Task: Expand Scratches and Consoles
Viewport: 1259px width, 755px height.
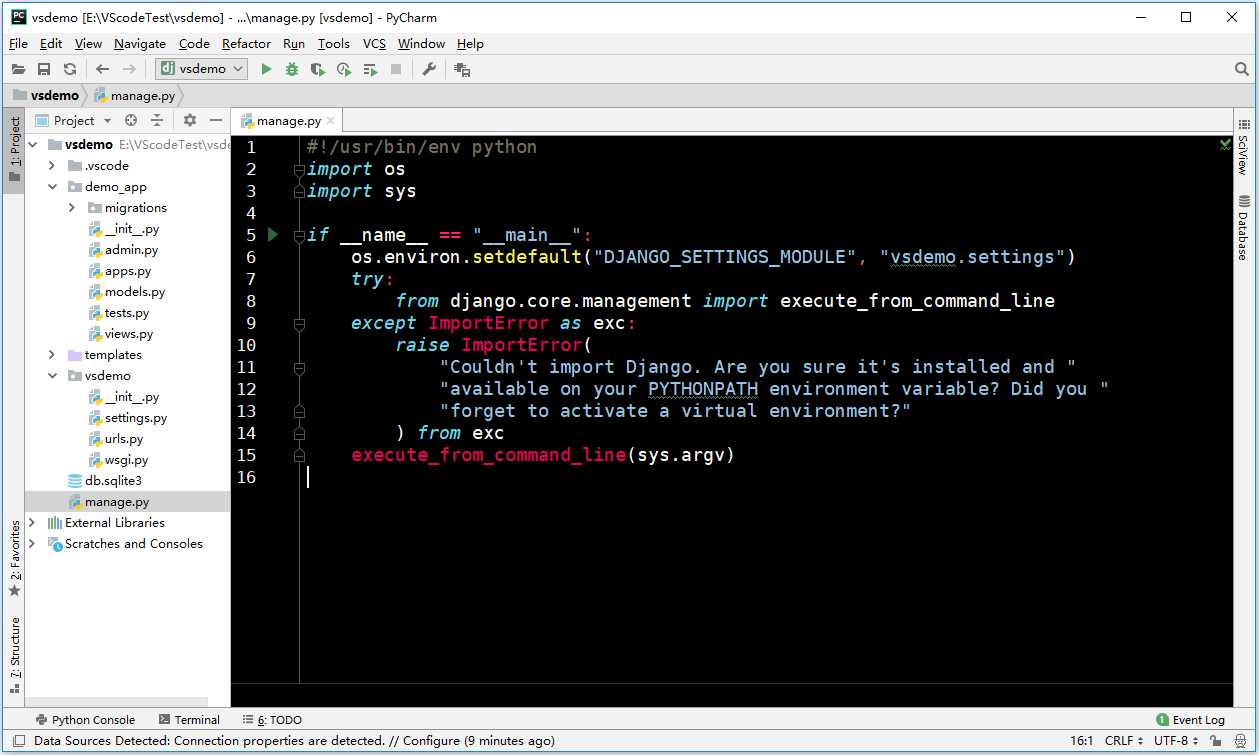Action: [32, 543]
